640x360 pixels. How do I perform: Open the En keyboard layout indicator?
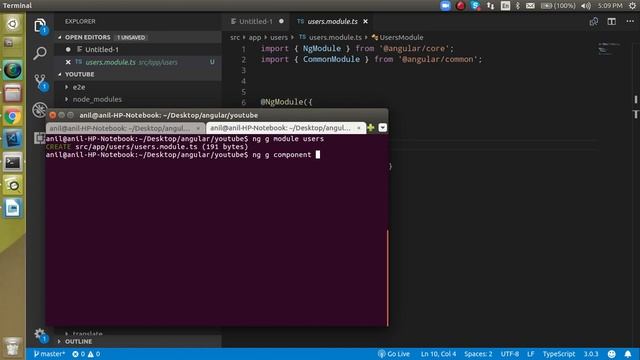pos(505,6)
